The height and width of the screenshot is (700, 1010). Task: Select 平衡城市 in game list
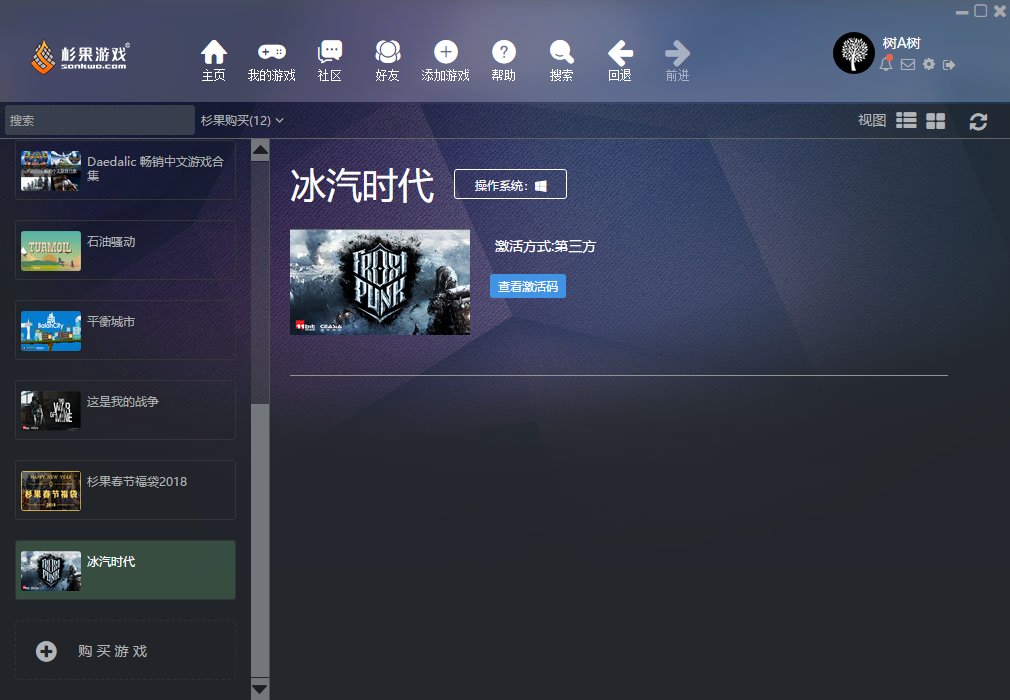click(x=126, y=330)
